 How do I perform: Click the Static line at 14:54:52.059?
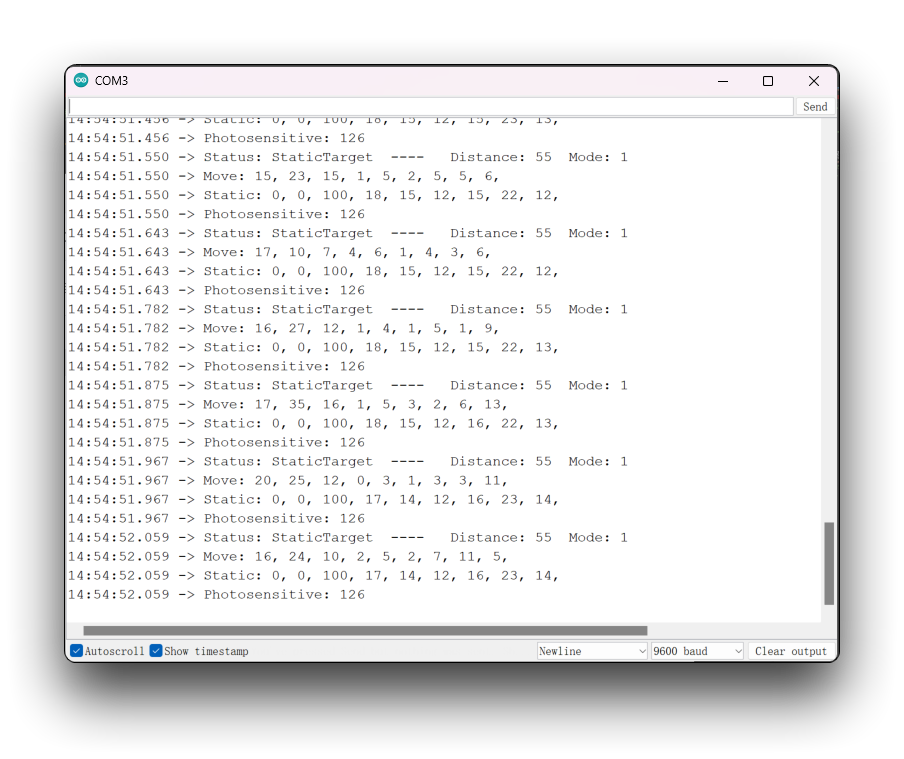(313, 576)
